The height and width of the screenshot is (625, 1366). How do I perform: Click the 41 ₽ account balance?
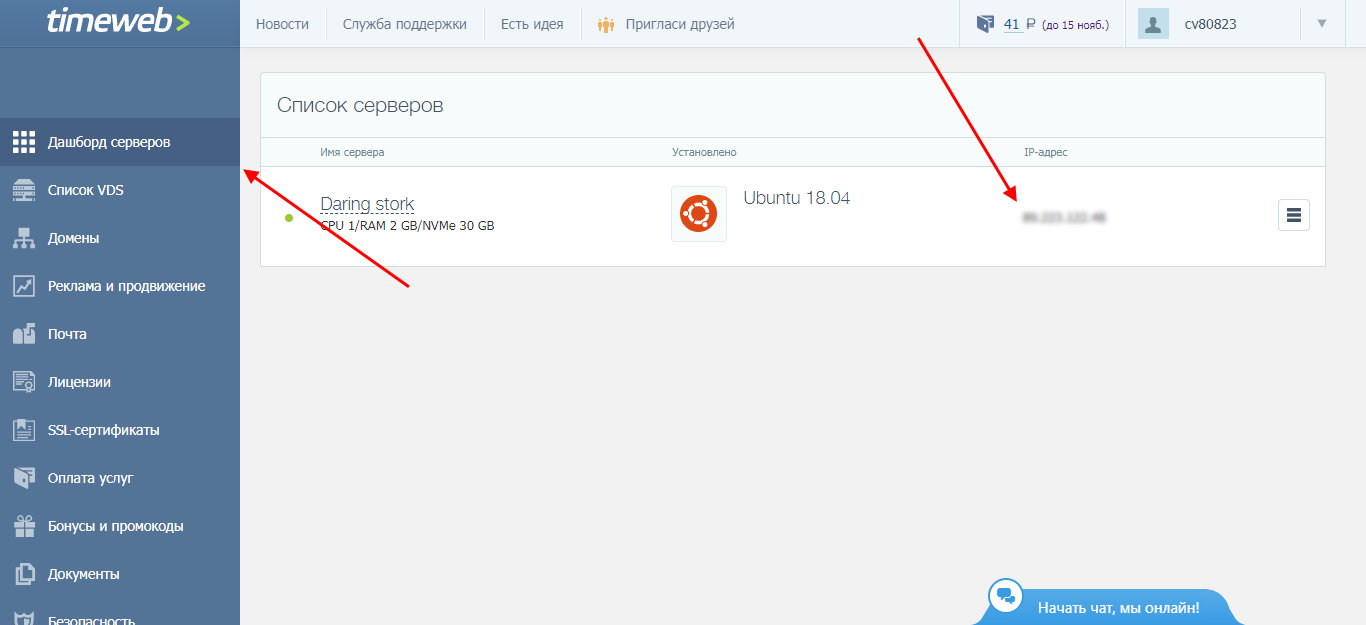click(x=1012, y=24)
